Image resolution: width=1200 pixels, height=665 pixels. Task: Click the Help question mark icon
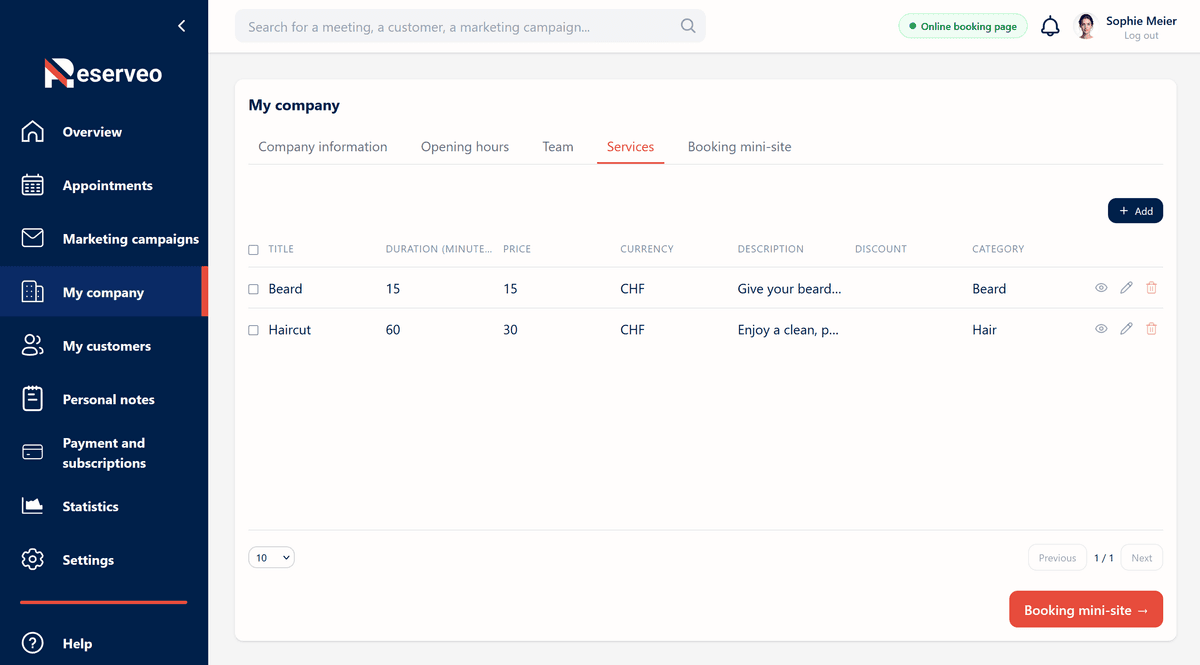33,643
